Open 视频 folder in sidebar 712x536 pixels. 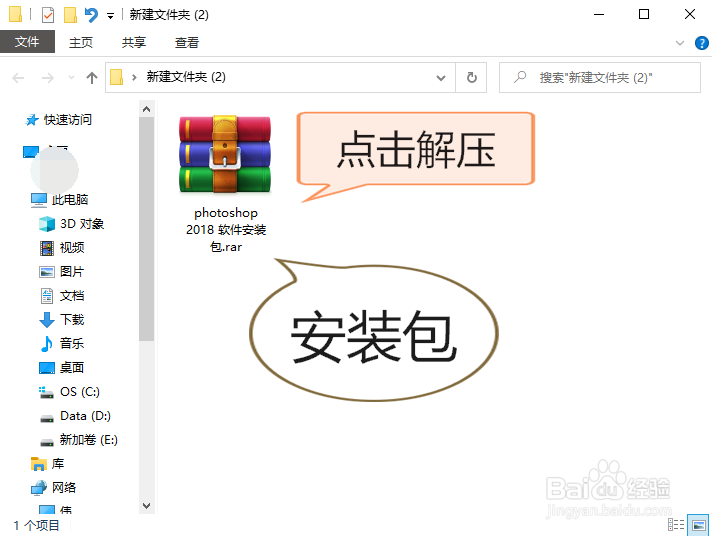point(72,248)
